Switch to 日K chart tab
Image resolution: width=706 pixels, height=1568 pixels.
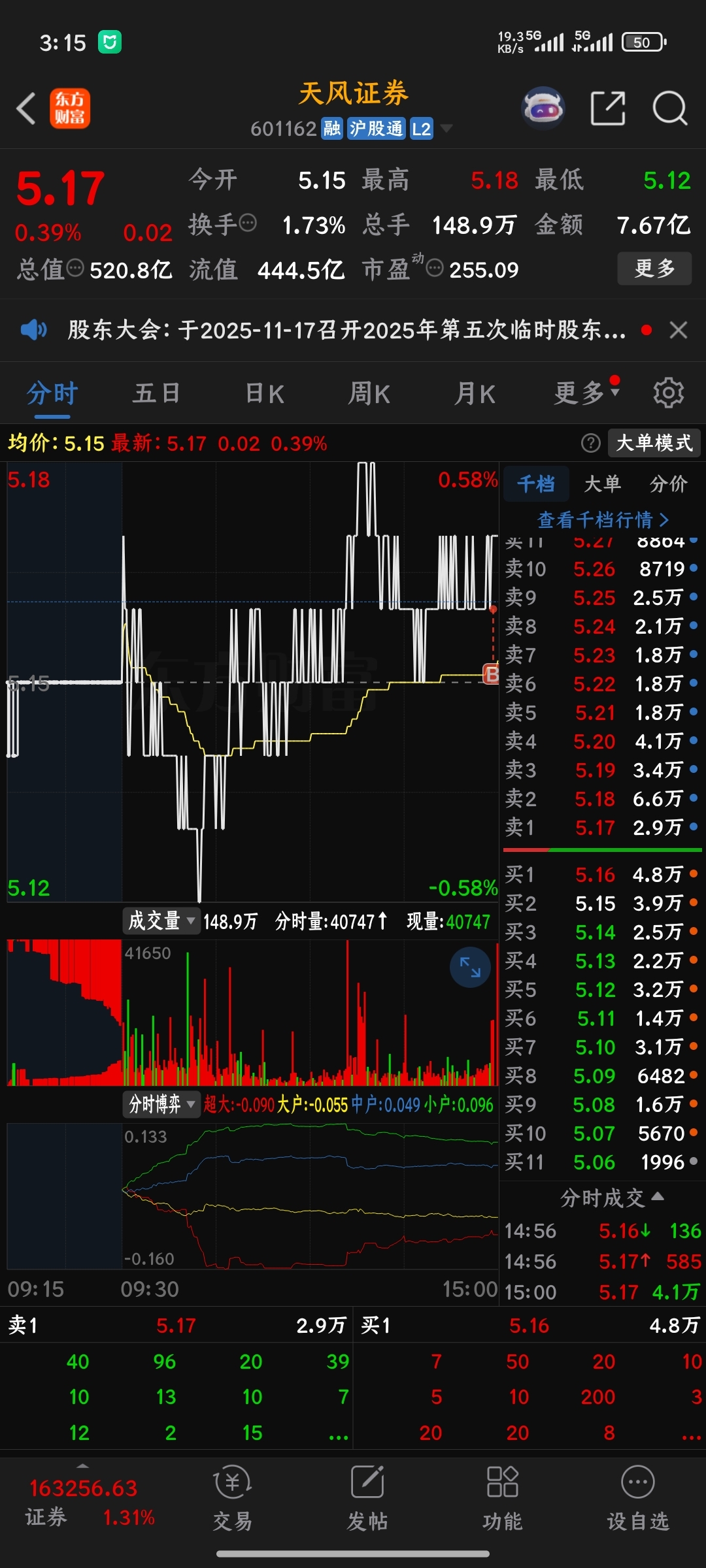coord(265,393)
